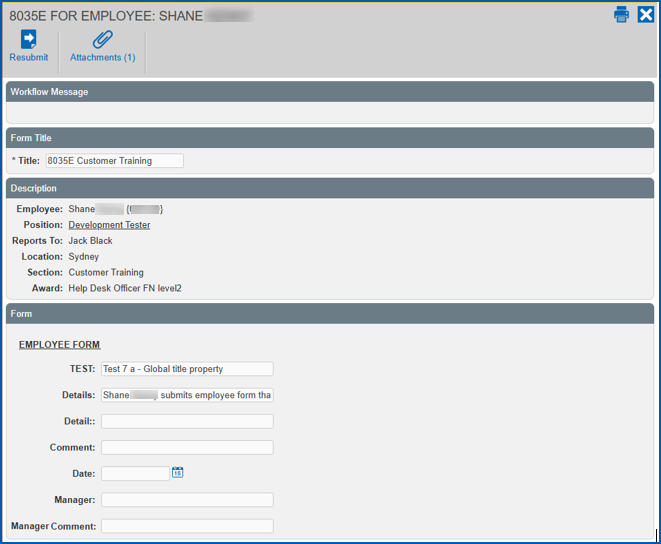
Task: Open Attachments paperclip icon
Action: click(103, 39)
